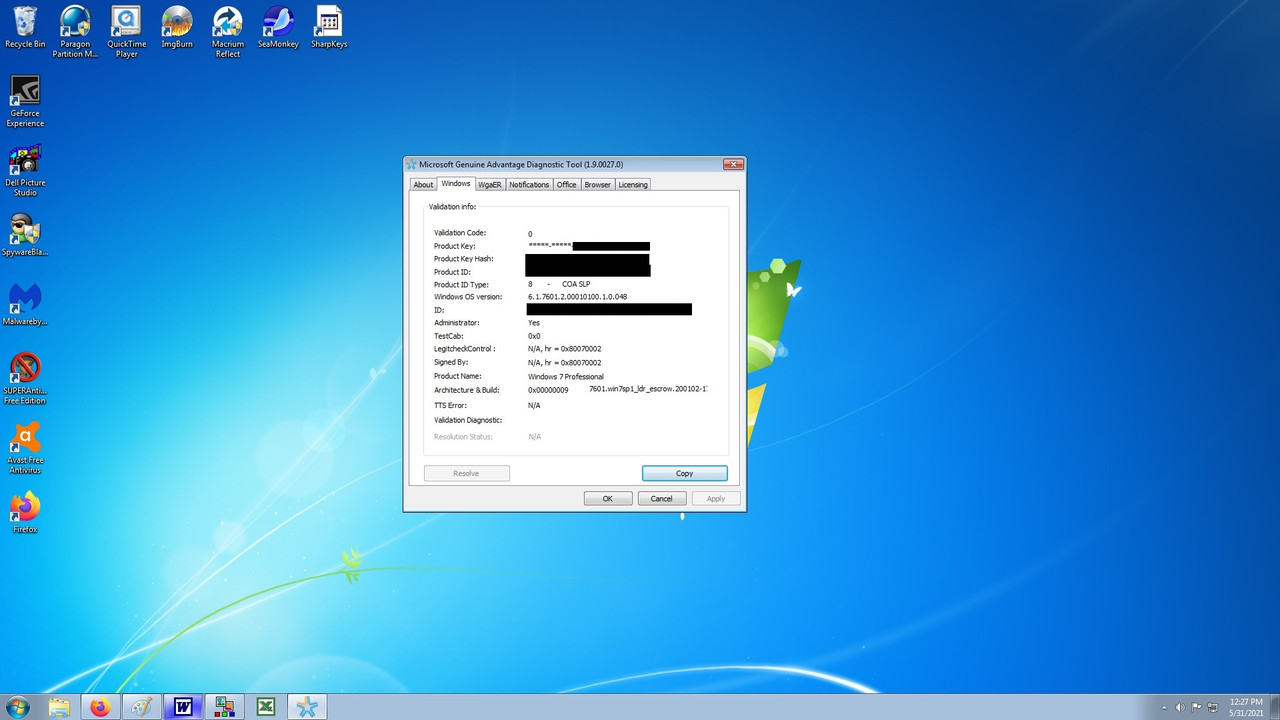Click the 0x00000009 architecture value

(x=548, y=390)
